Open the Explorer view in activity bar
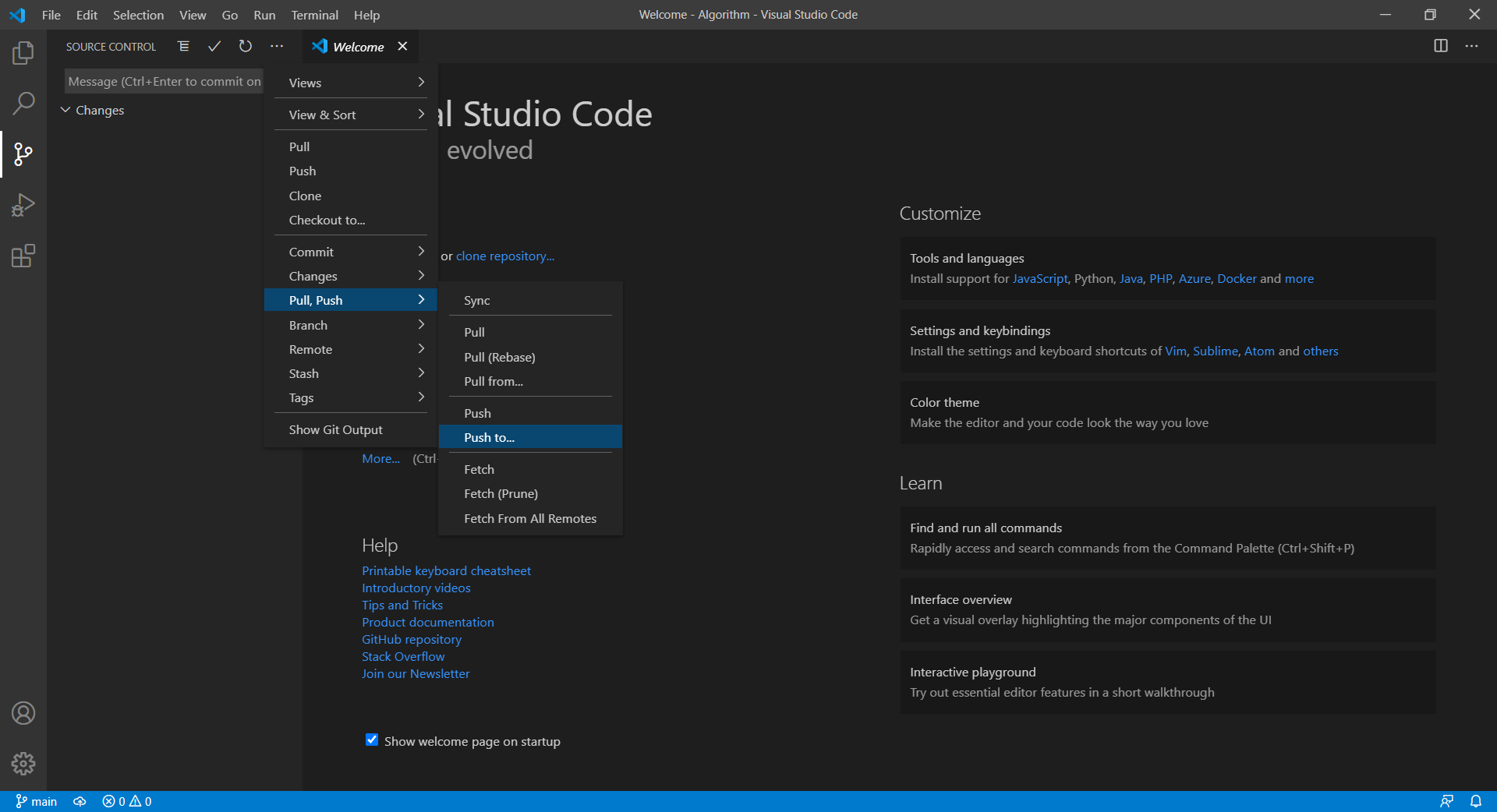Screen dimensions: 1497x812 pos(23,53)
